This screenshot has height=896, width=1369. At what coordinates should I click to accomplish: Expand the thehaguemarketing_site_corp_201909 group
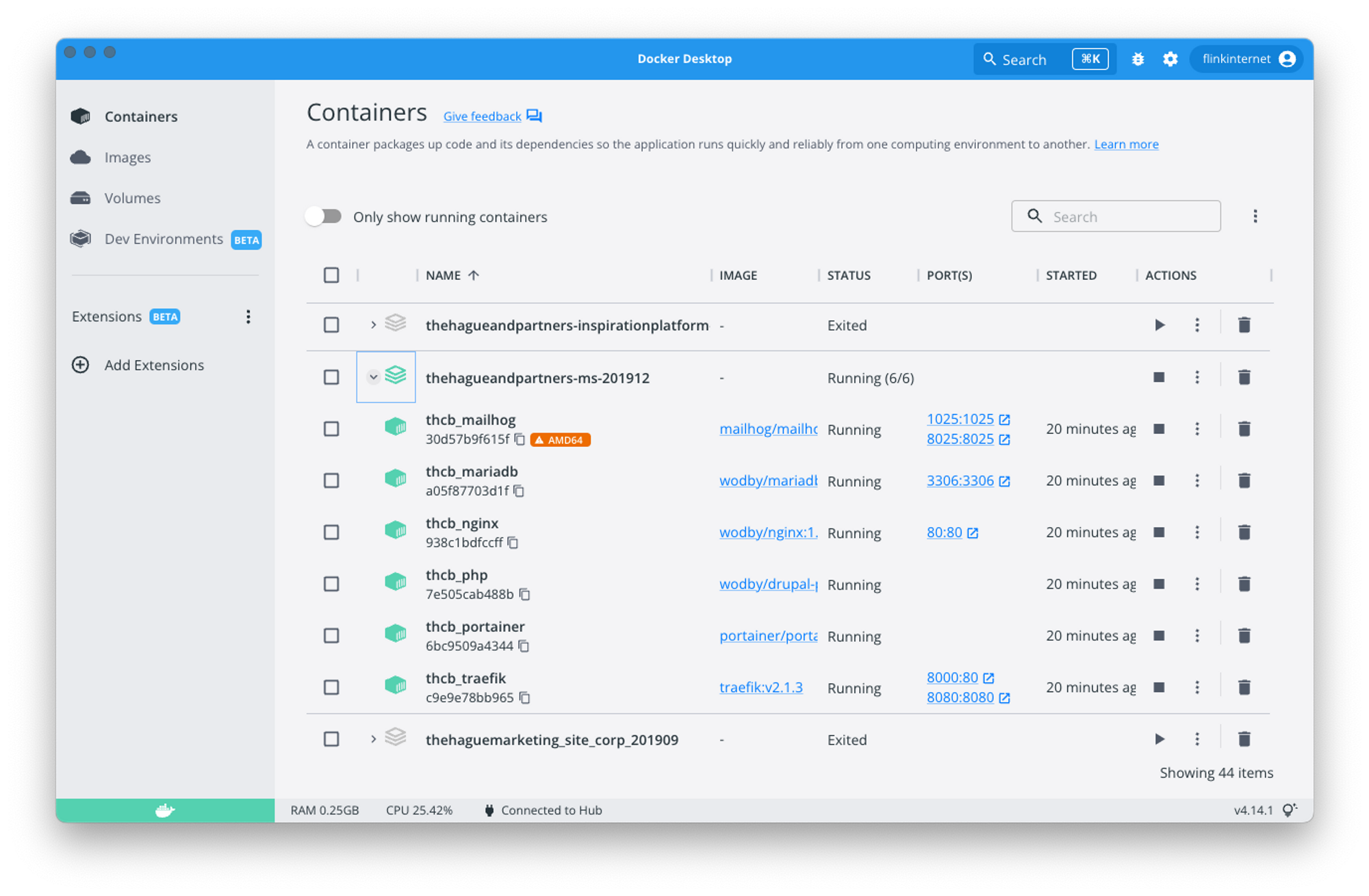(x=374, y=739)
